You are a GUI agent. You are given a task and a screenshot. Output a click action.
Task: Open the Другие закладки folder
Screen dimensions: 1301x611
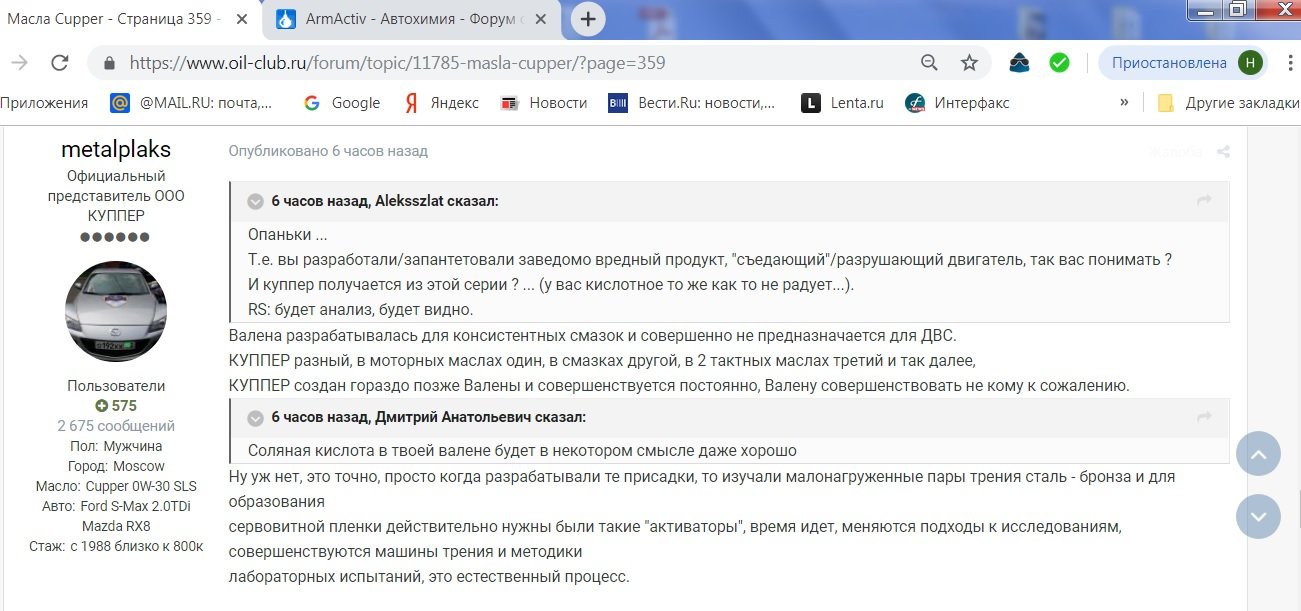point(1228,102)
